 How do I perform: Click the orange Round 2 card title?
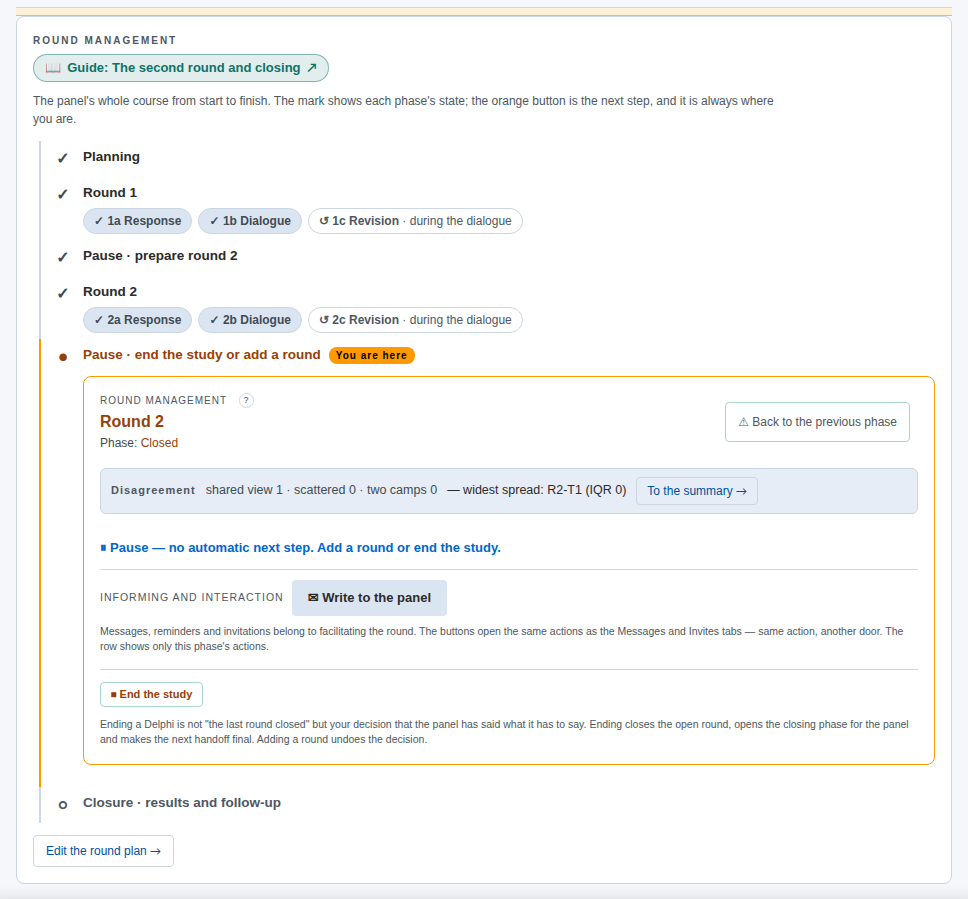(131, 421)
